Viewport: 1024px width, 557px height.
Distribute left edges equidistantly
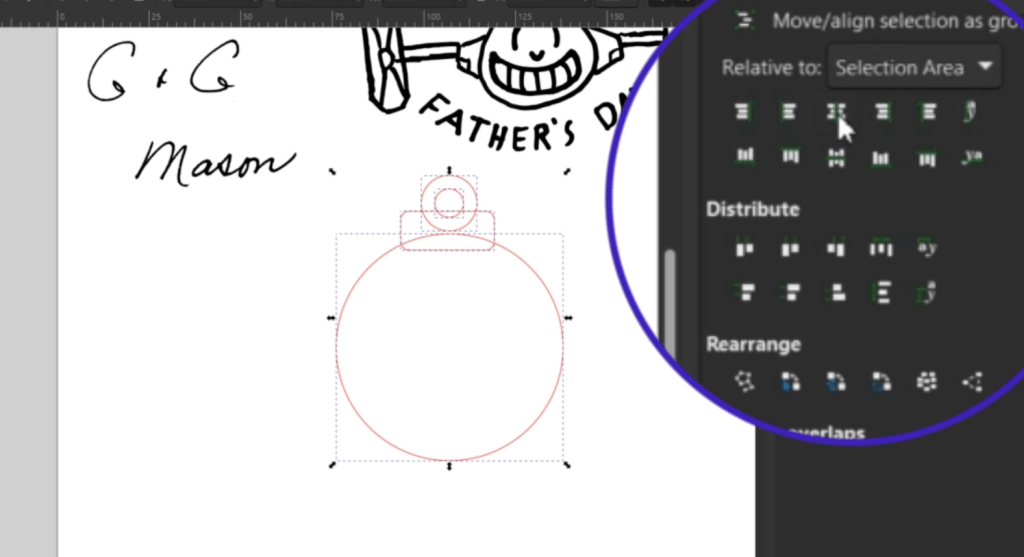(x=743, y=247)
